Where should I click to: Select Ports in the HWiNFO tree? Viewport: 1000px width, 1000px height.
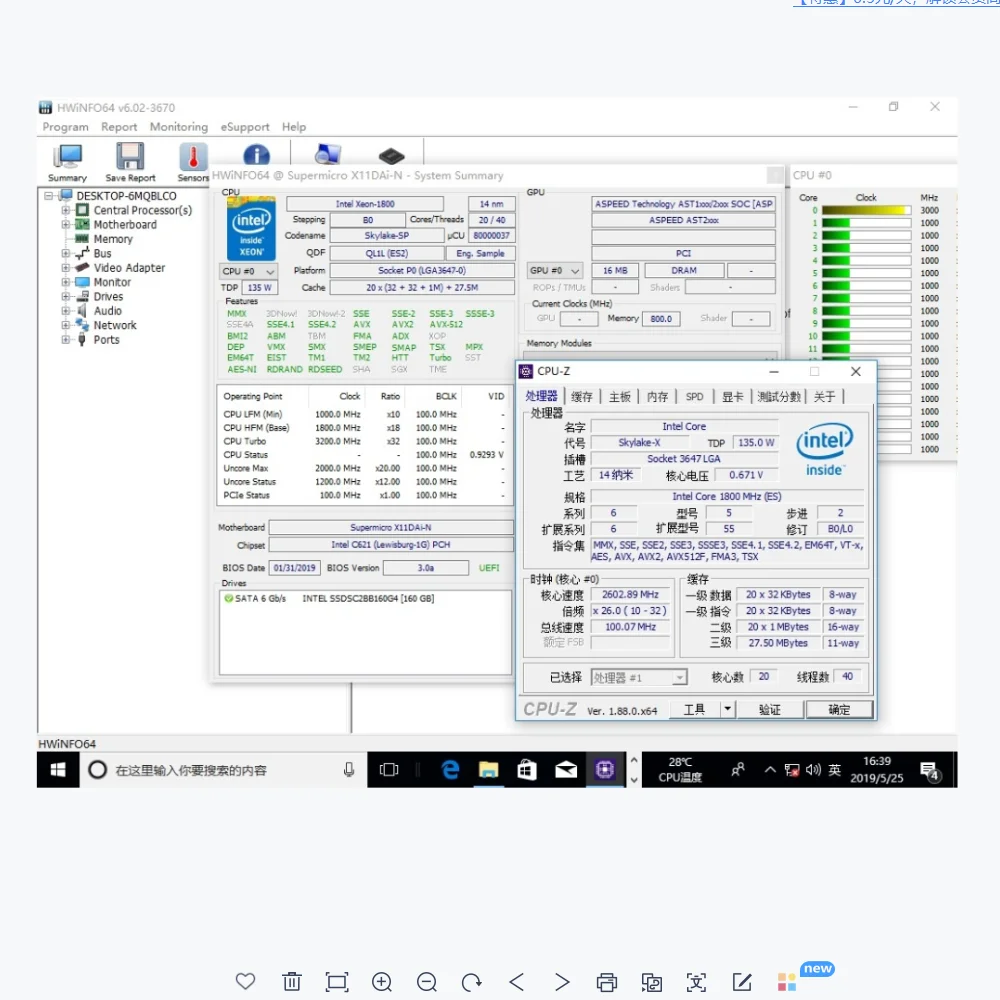[x=106, y=339]
